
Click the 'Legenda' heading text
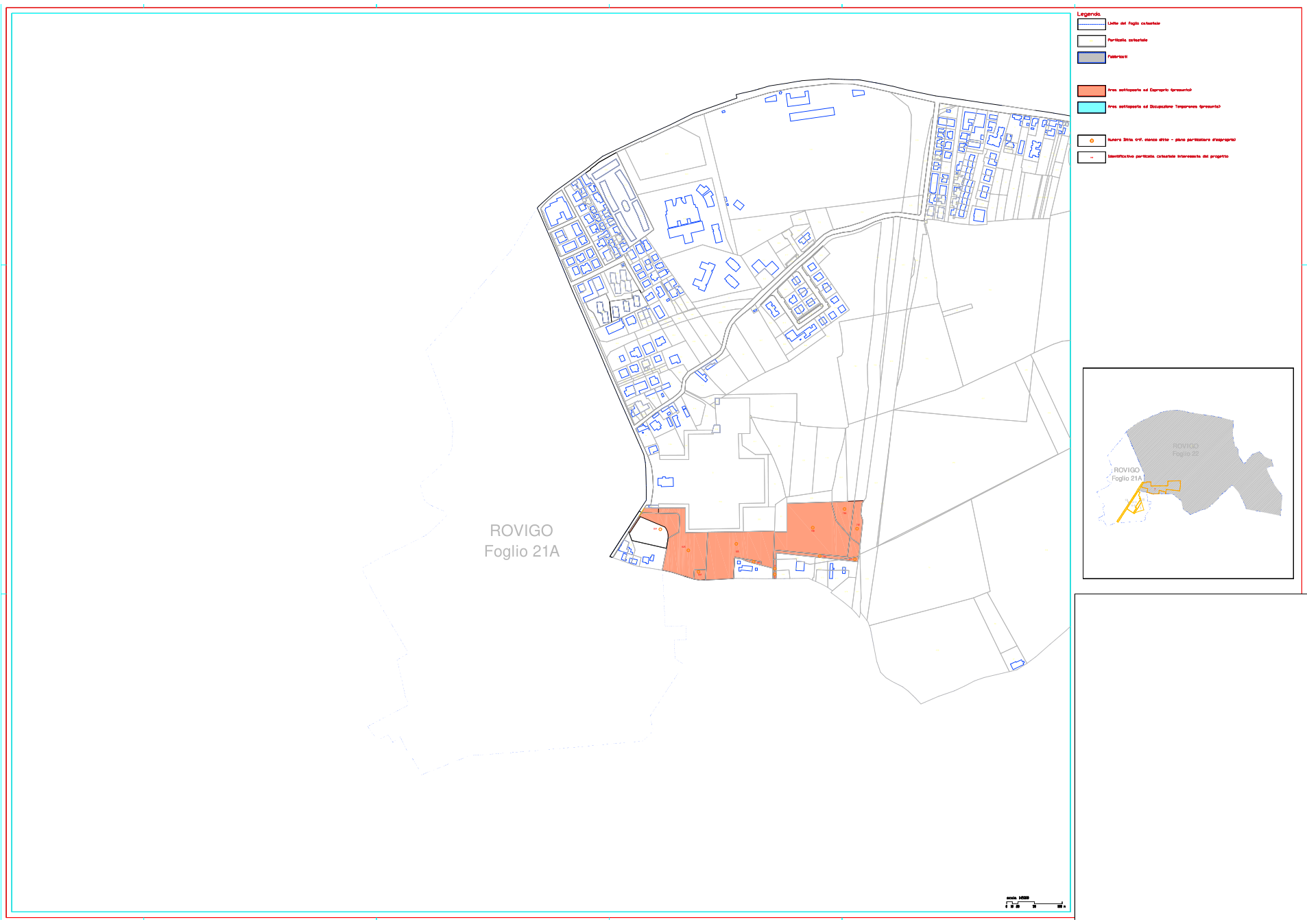(1088, 14)
